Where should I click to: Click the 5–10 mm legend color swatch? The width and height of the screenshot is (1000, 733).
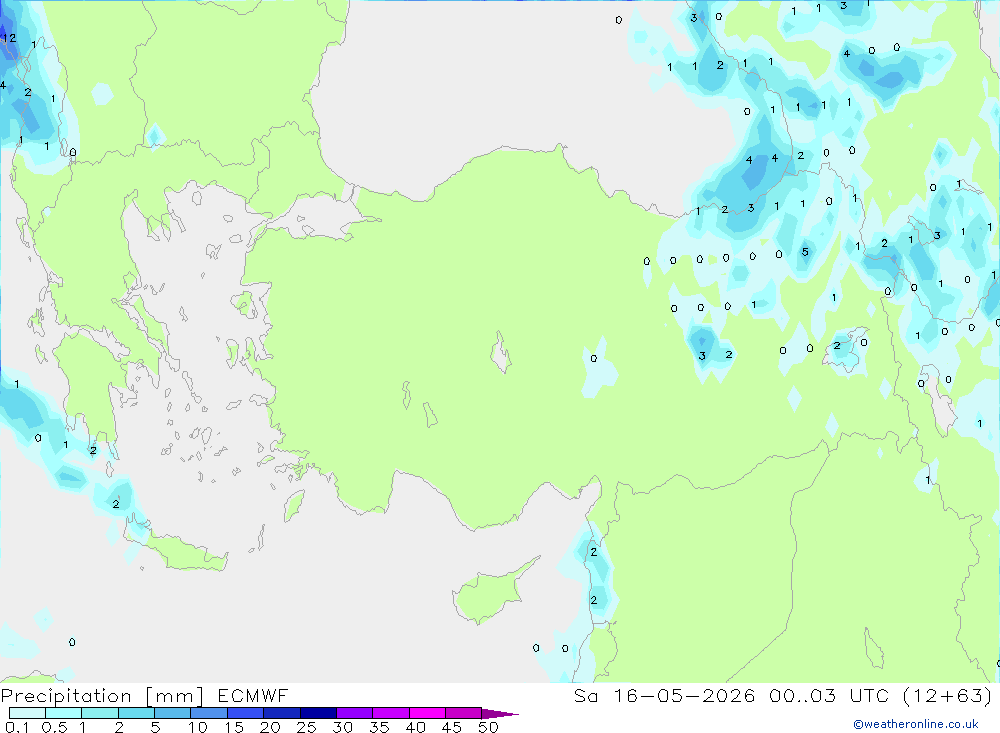tap(172, 713)
